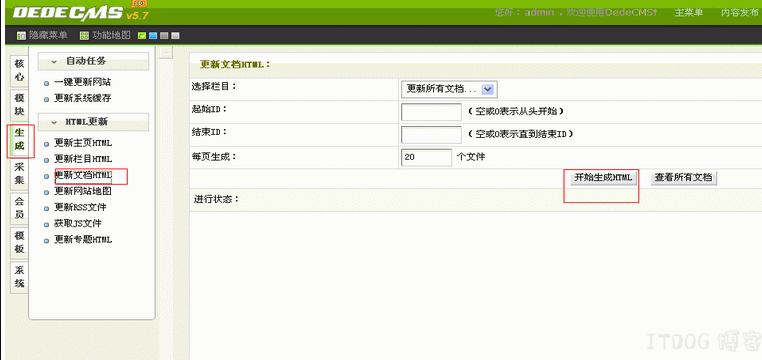Screen dimensions: 762x360
Task: Open 更新网站地图 menu item
Action: pyautogui.click(x=82, y=191)
